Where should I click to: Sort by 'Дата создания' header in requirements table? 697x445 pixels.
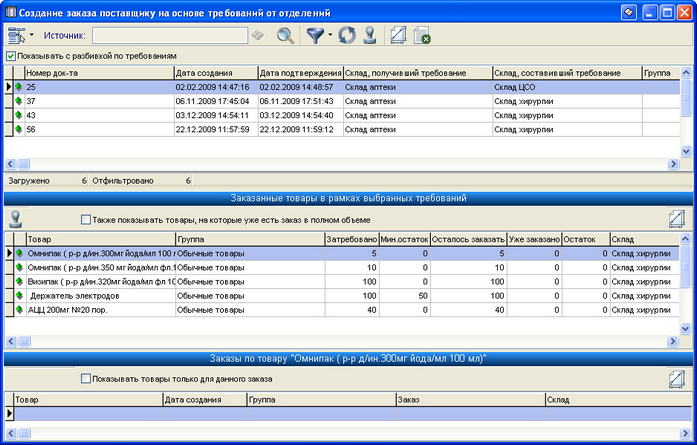pyautogui.click(x=216, y=73)
